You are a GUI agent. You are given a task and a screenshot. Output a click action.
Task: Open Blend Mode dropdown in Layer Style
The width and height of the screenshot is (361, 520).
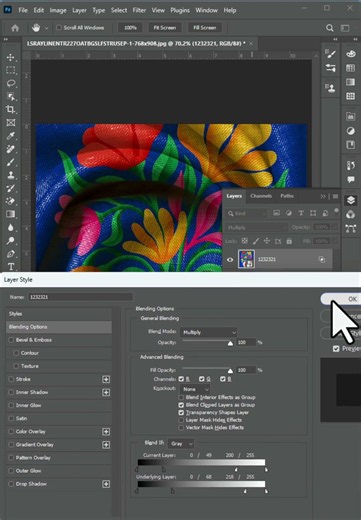(209, 332)
